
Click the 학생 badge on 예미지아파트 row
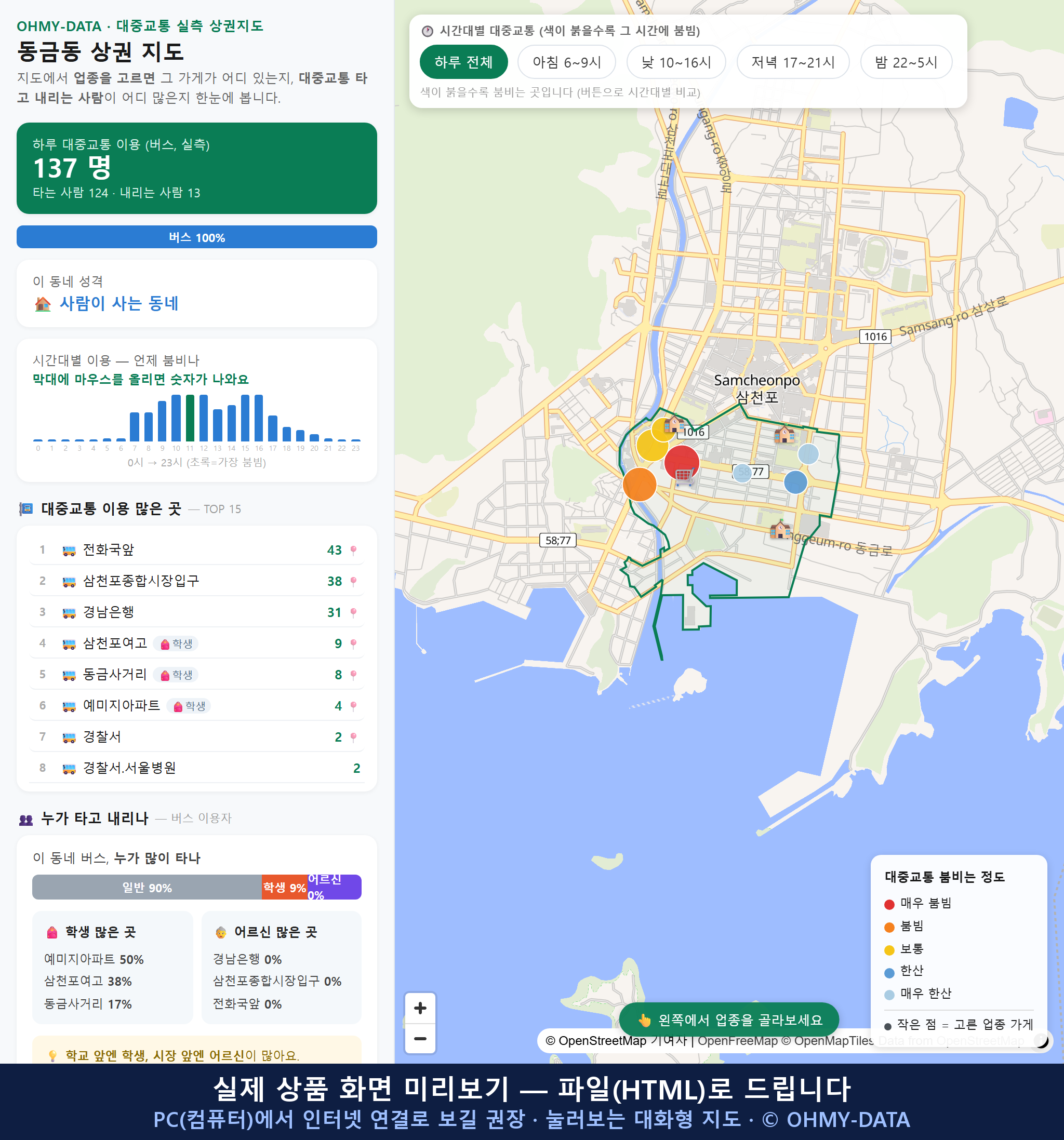tap(189, 706)
